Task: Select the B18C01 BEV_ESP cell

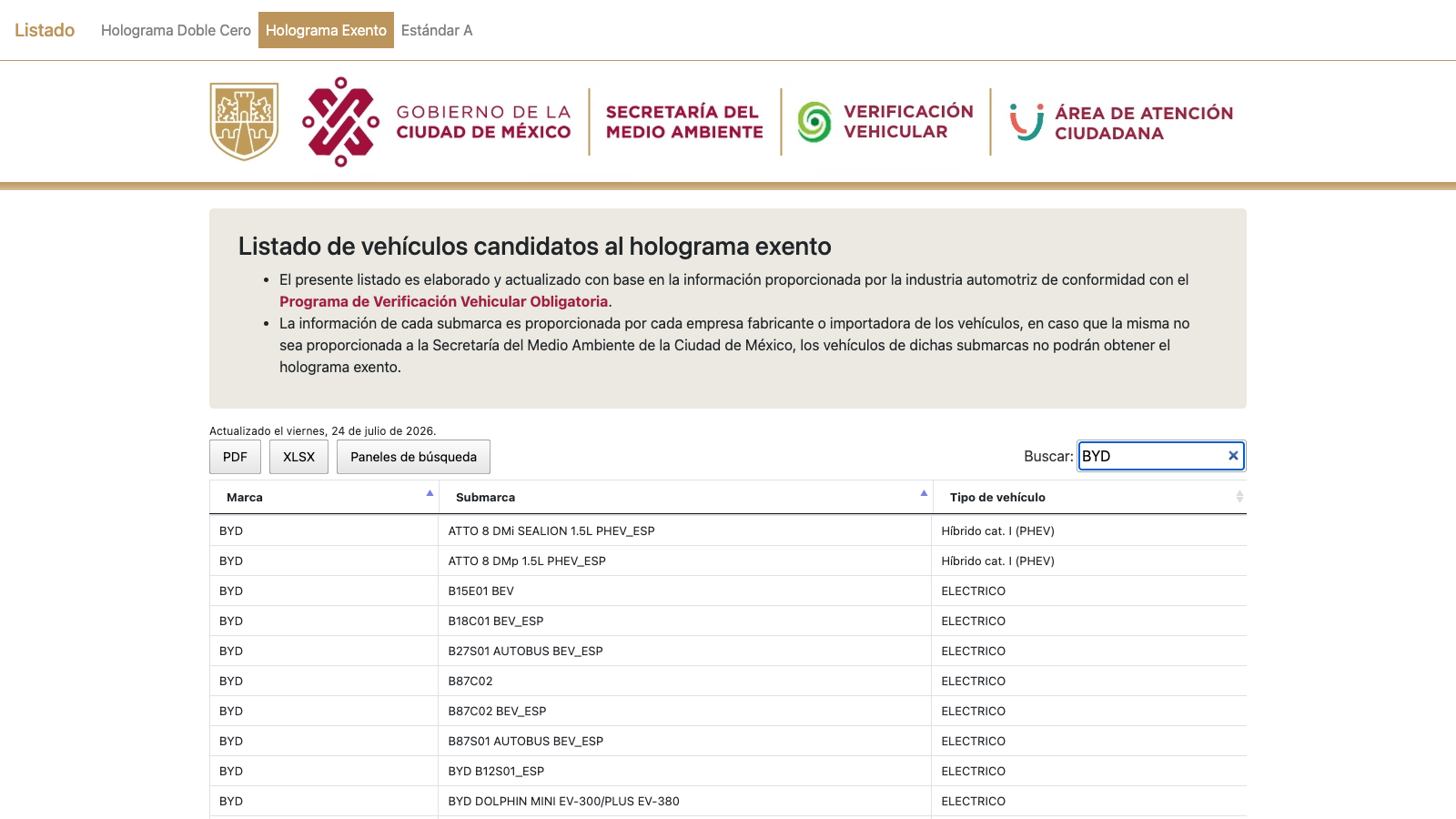Action: 685,621
